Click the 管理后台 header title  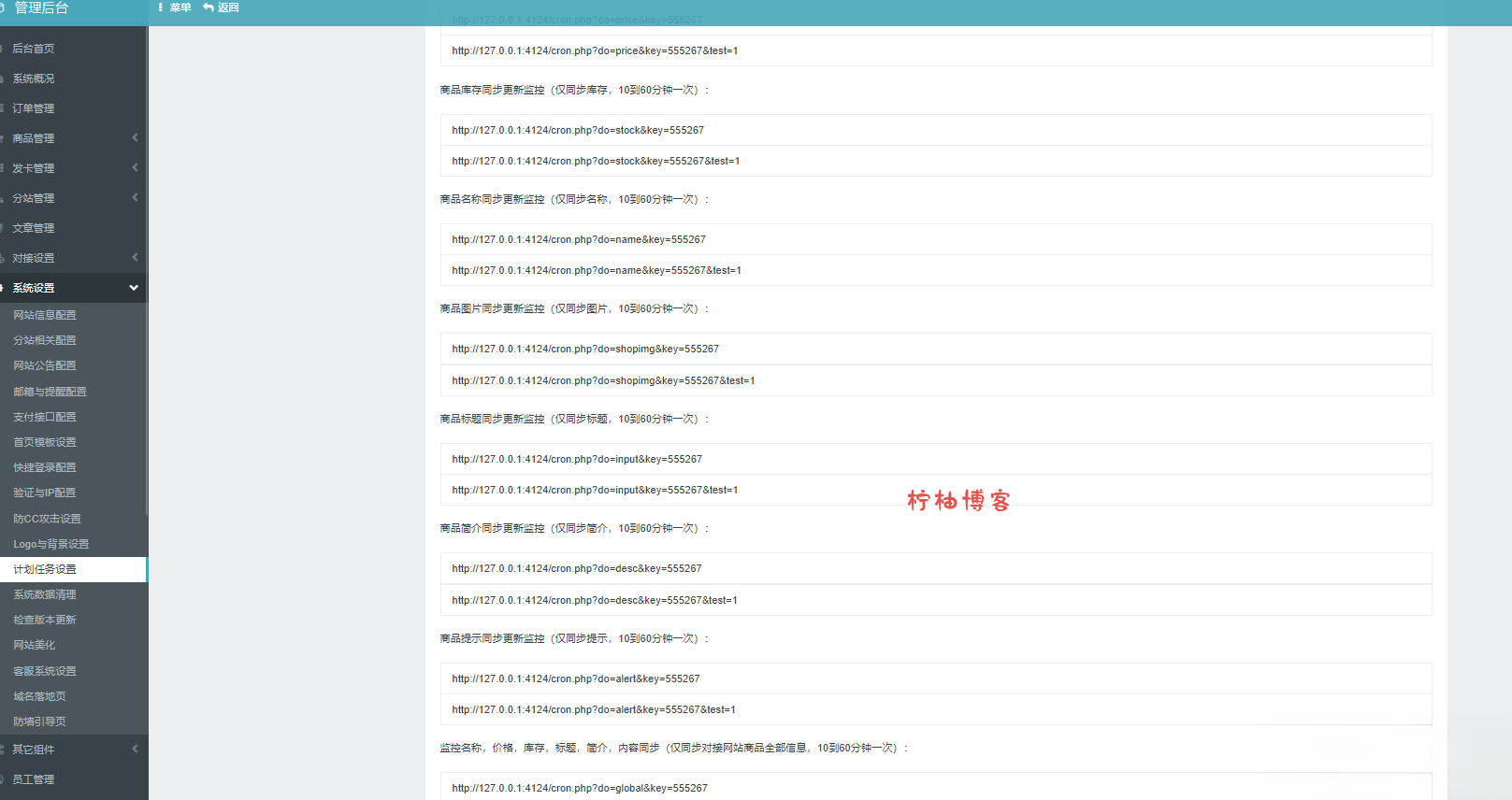tap(41, 8)
